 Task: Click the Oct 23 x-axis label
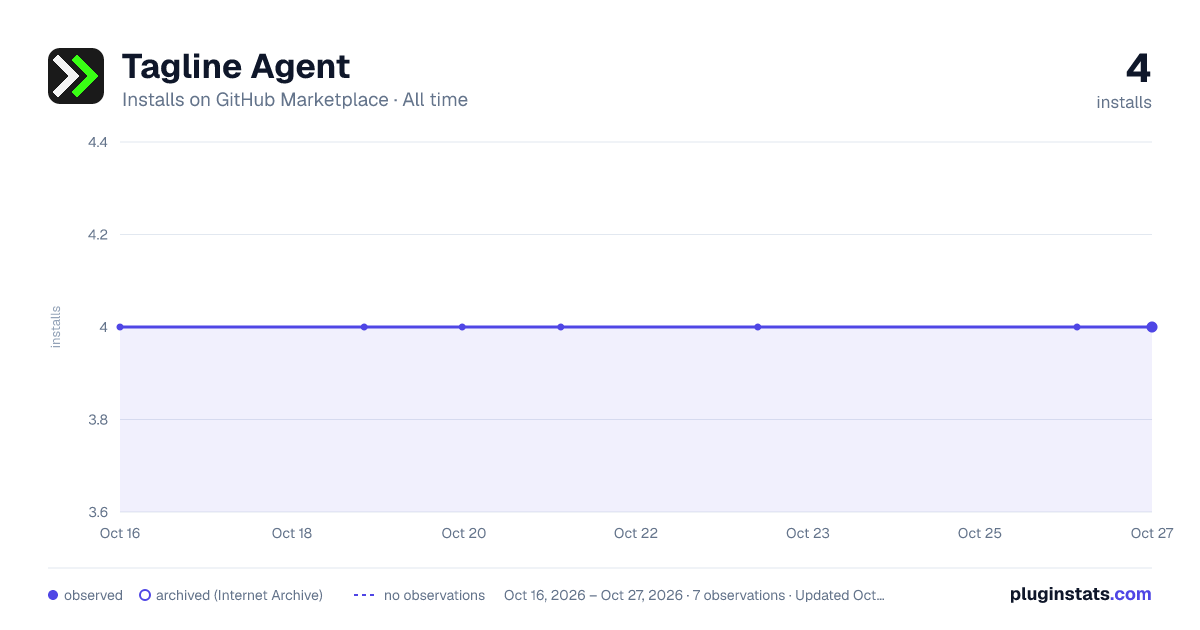click(x=808, y=533)
